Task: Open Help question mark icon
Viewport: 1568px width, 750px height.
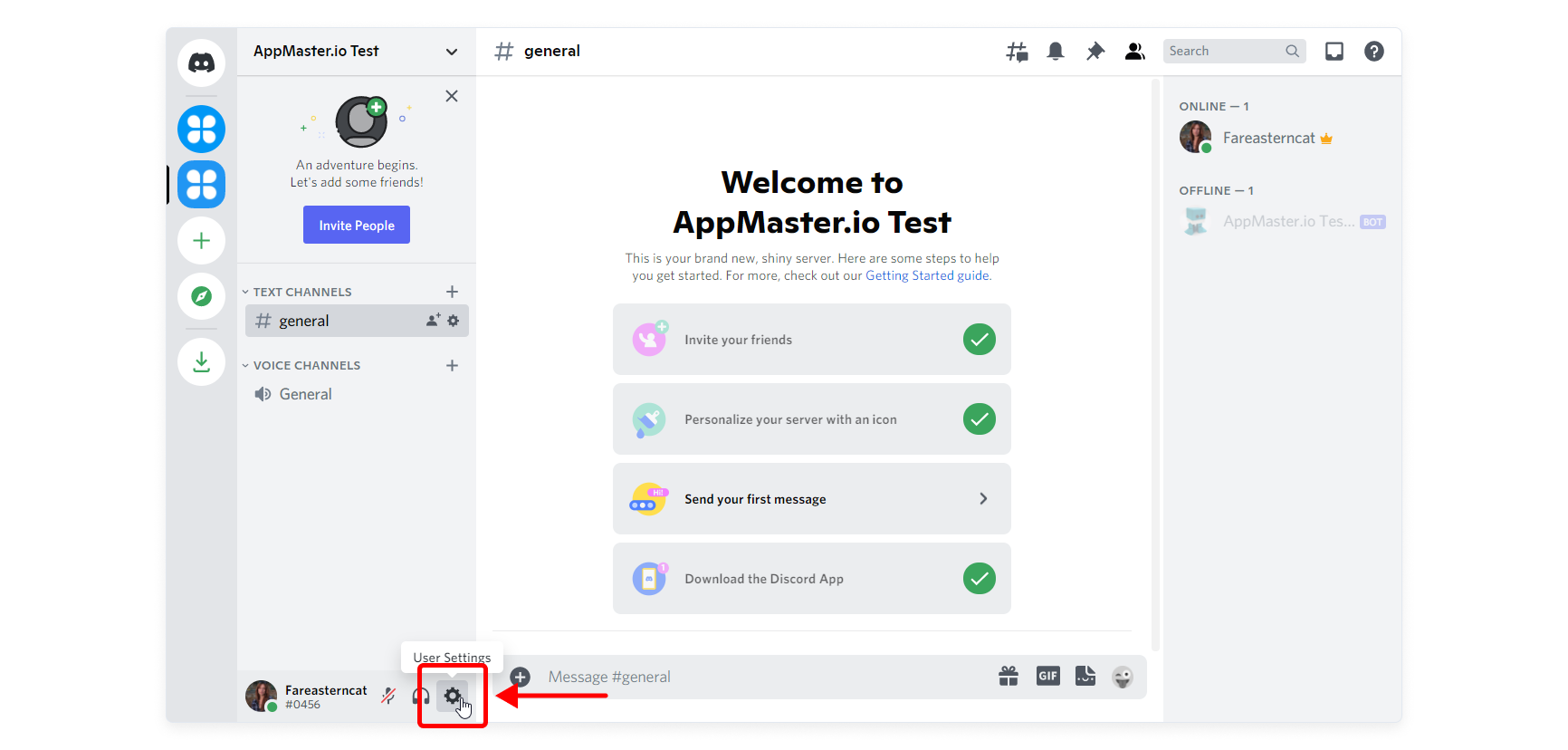Action: (1374, 52)
